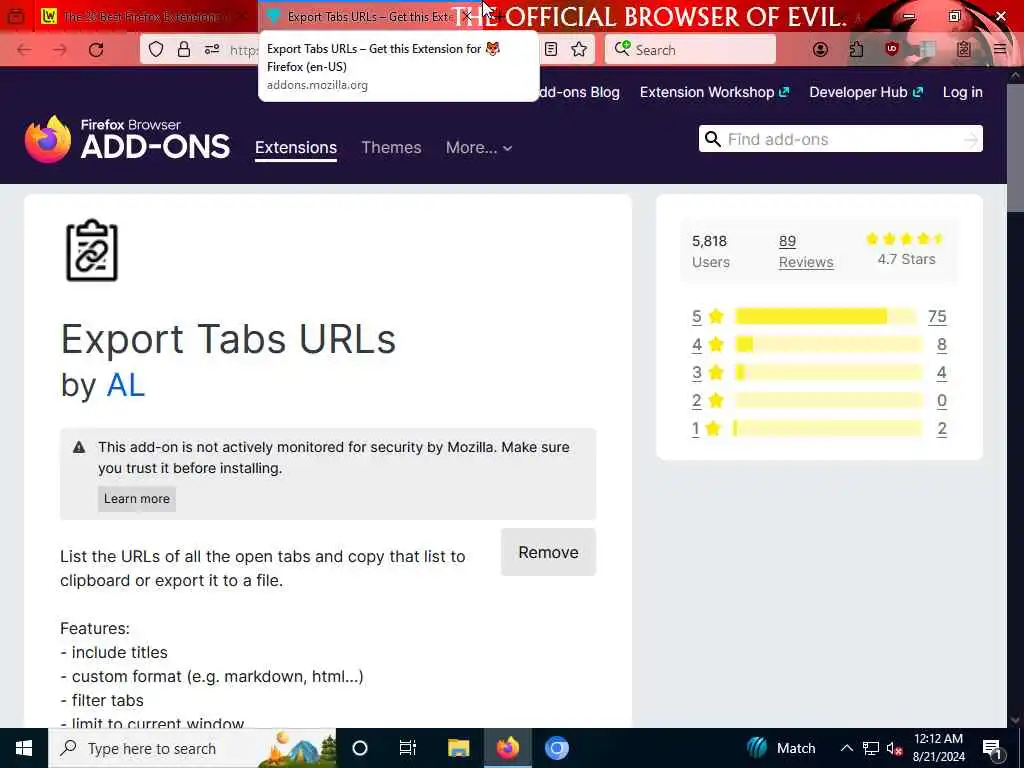This screenshot has width=1024, height=768.
Task: Open the volume tray icon
Action: point(894,748)
